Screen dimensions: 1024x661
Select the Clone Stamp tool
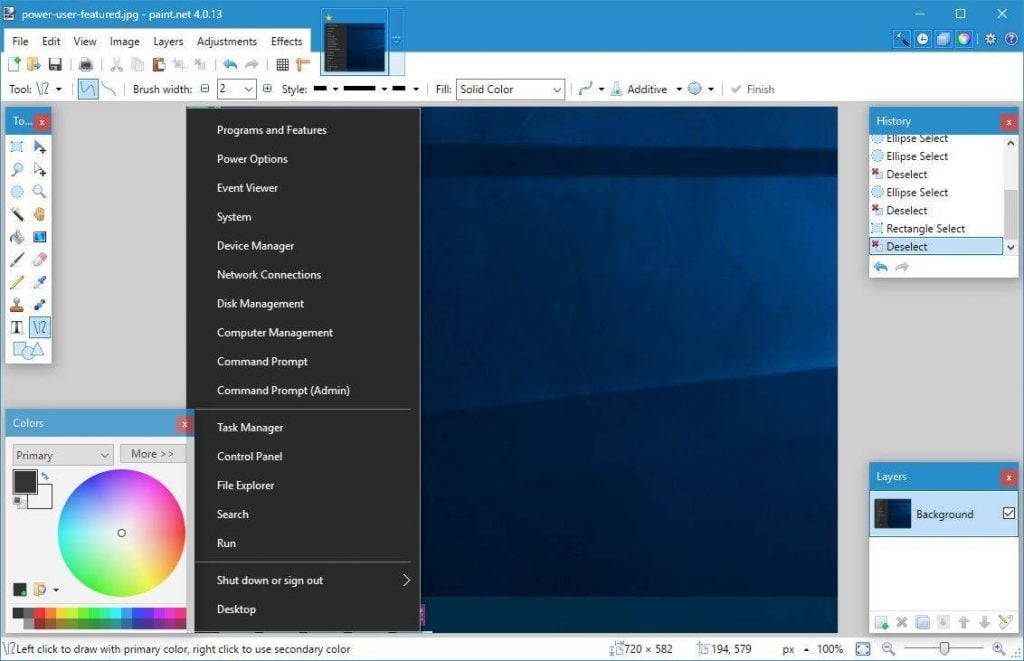pos(17,305)
